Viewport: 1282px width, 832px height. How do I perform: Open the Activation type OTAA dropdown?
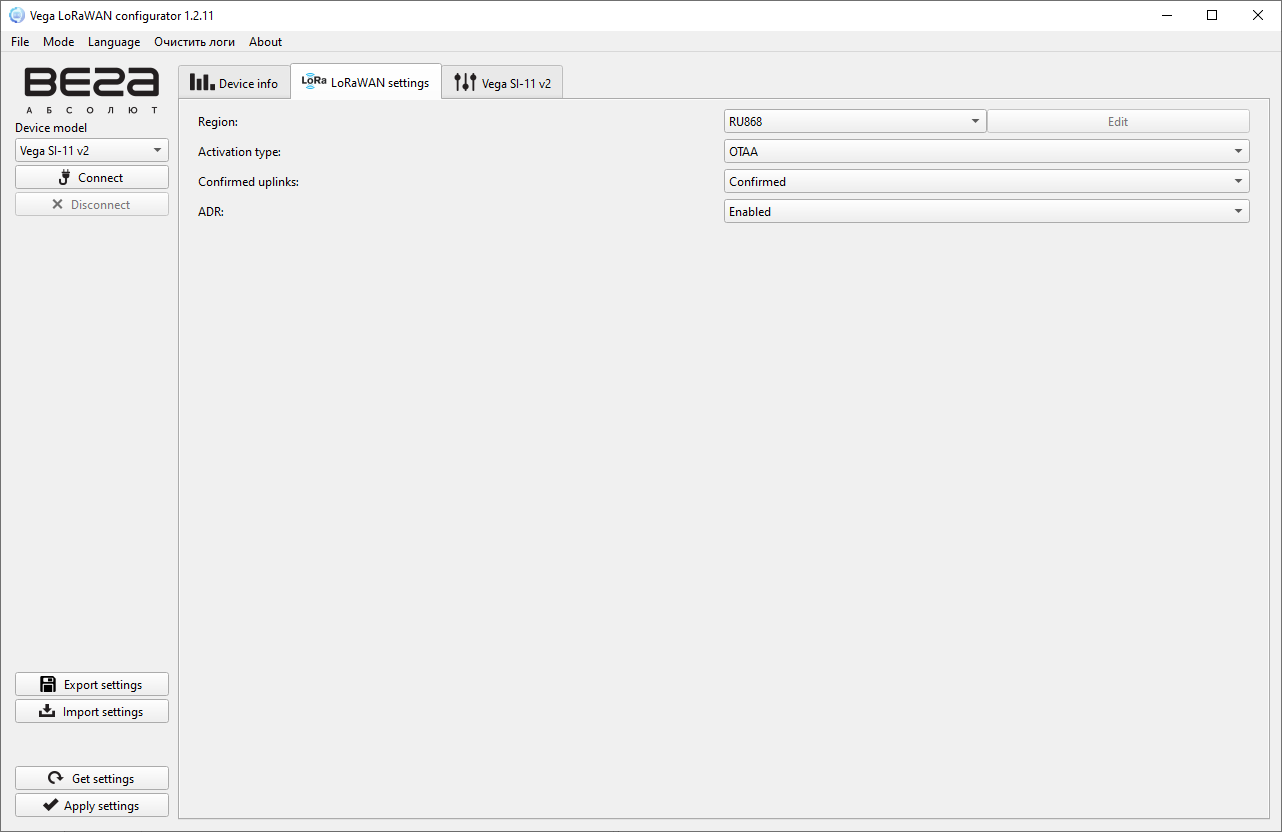tap(986, 151)
